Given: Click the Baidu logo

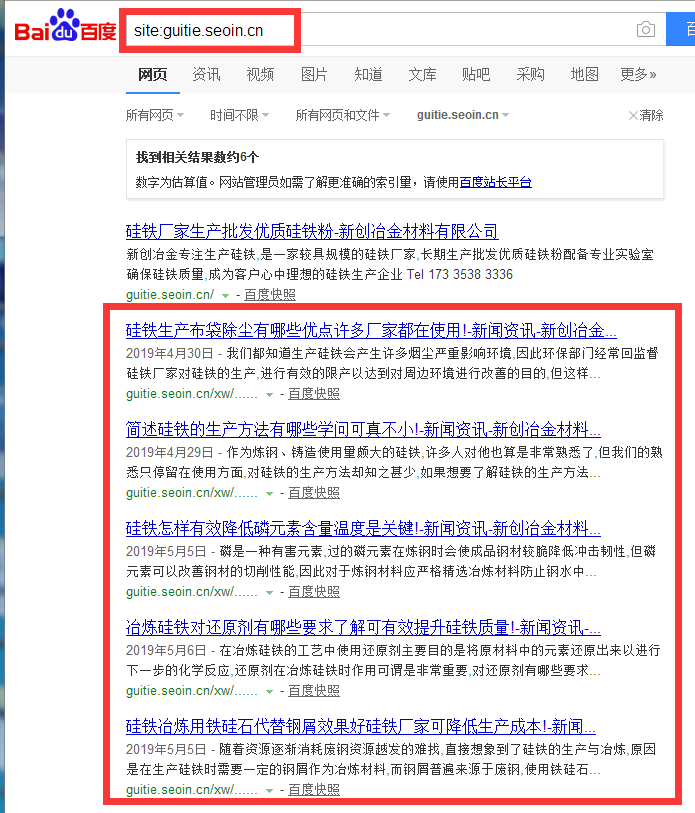Looking at the screenshot, I should pyautogui.click(x=65, y=26).
